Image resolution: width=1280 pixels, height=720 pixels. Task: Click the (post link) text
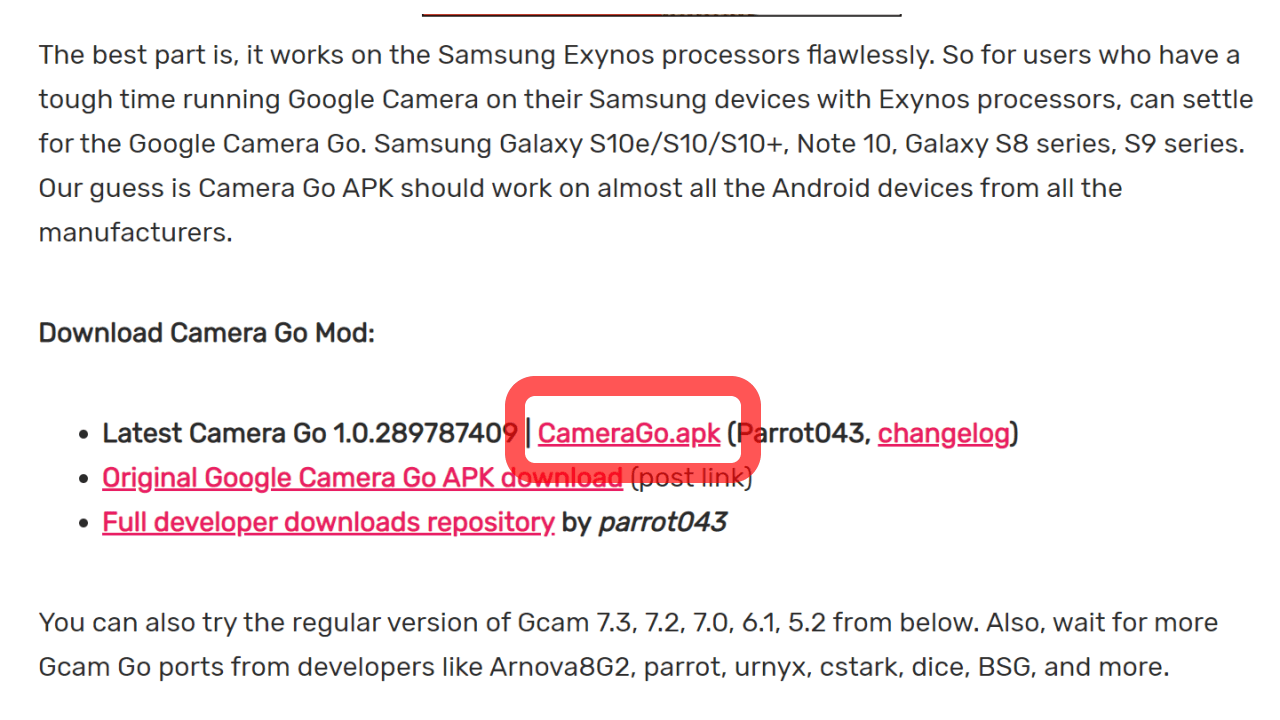click(x=691, y=478)
